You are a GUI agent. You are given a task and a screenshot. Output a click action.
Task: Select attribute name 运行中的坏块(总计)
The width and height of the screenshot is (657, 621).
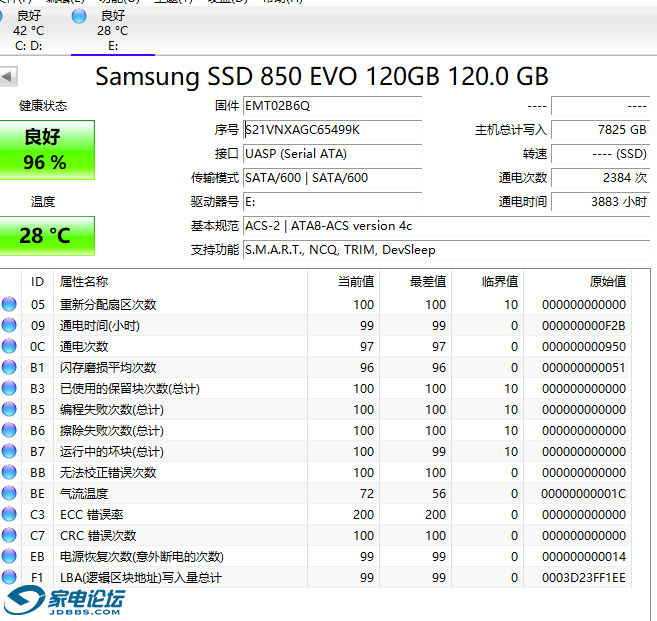click(x=111, y=452)
